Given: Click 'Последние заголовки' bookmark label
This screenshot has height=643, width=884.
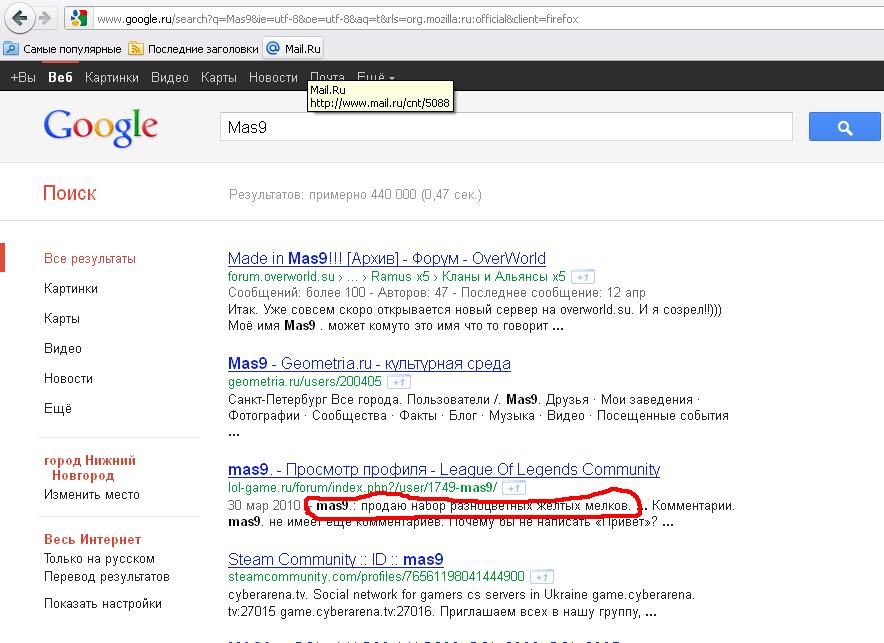Looking at the screenshot, I should click(x=203, y=49).
